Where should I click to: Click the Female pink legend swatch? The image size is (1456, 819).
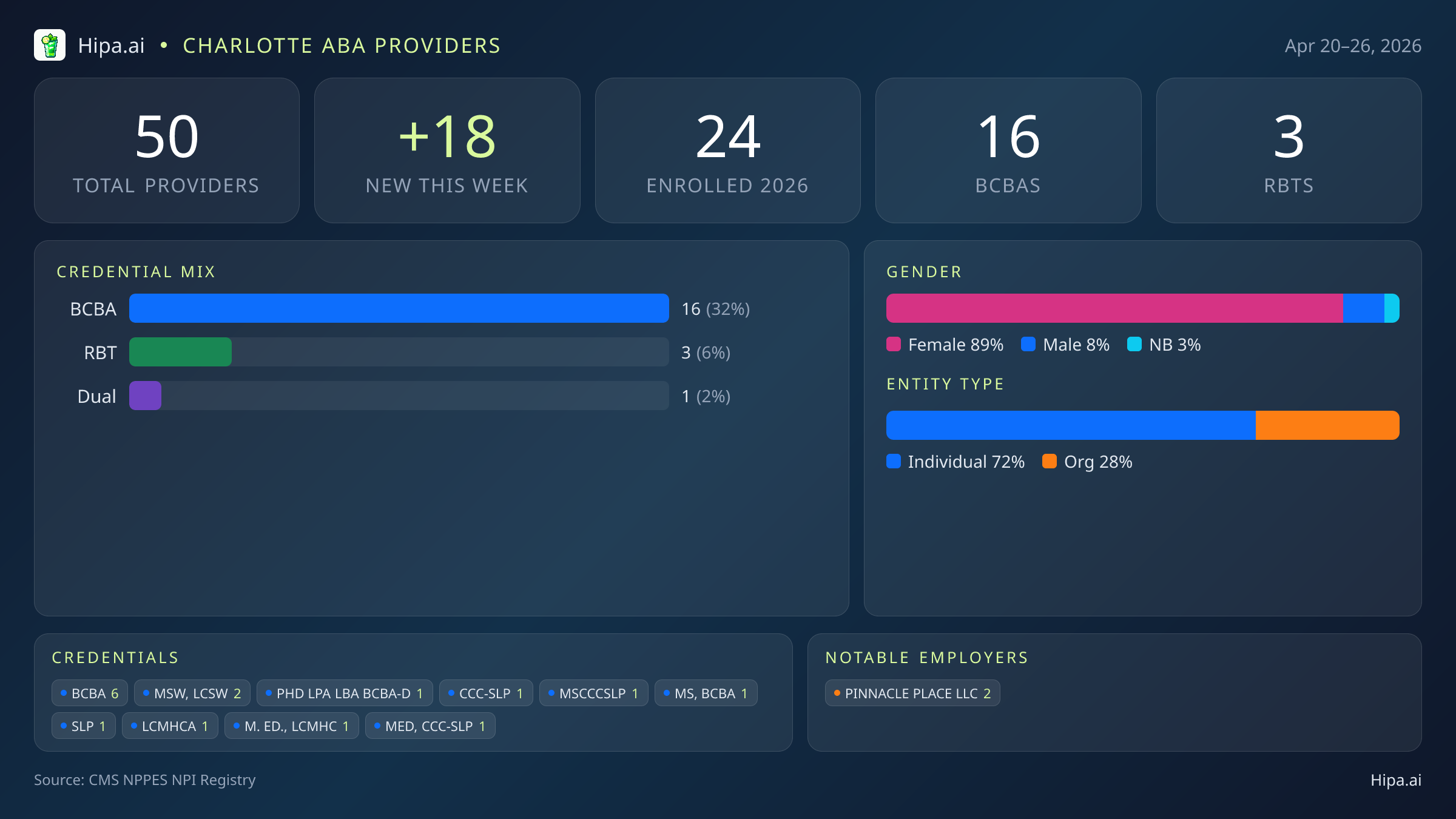[x=894, y=345]
